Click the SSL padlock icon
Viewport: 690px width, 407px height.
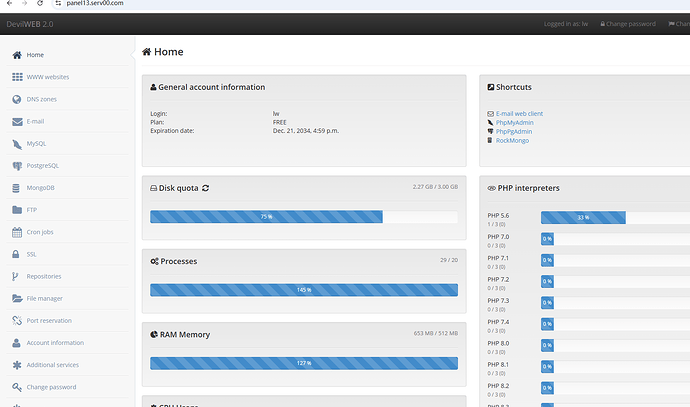tap(16, 254)
